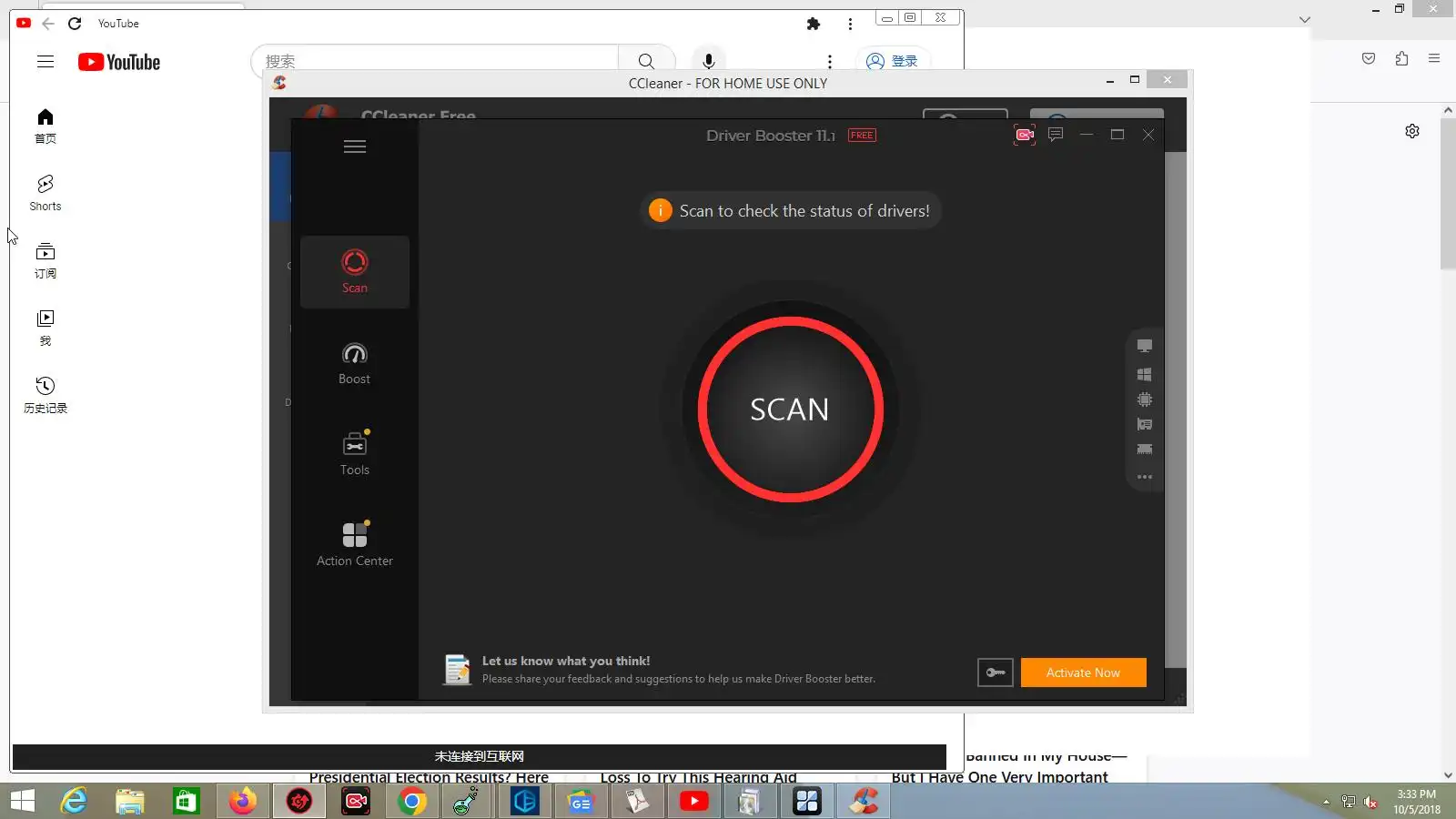Open YouTube history (历史记录)
This screenshot has width=1456, height=819.
coord(45,396)
